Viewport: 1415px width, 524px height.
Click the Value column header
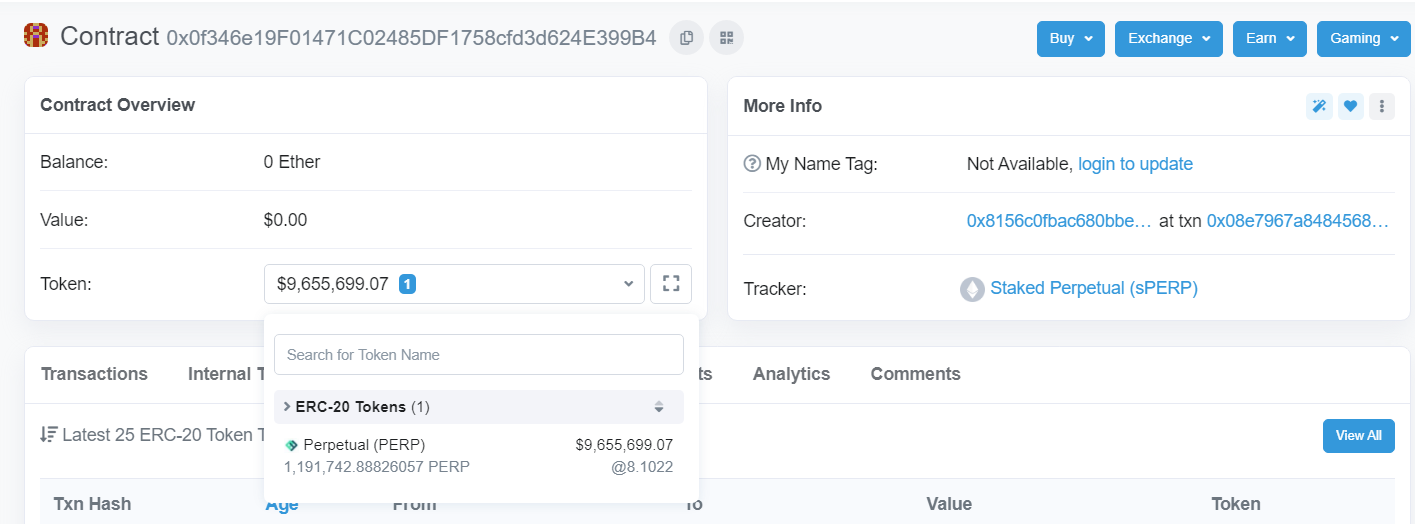[x=949, y=504]
